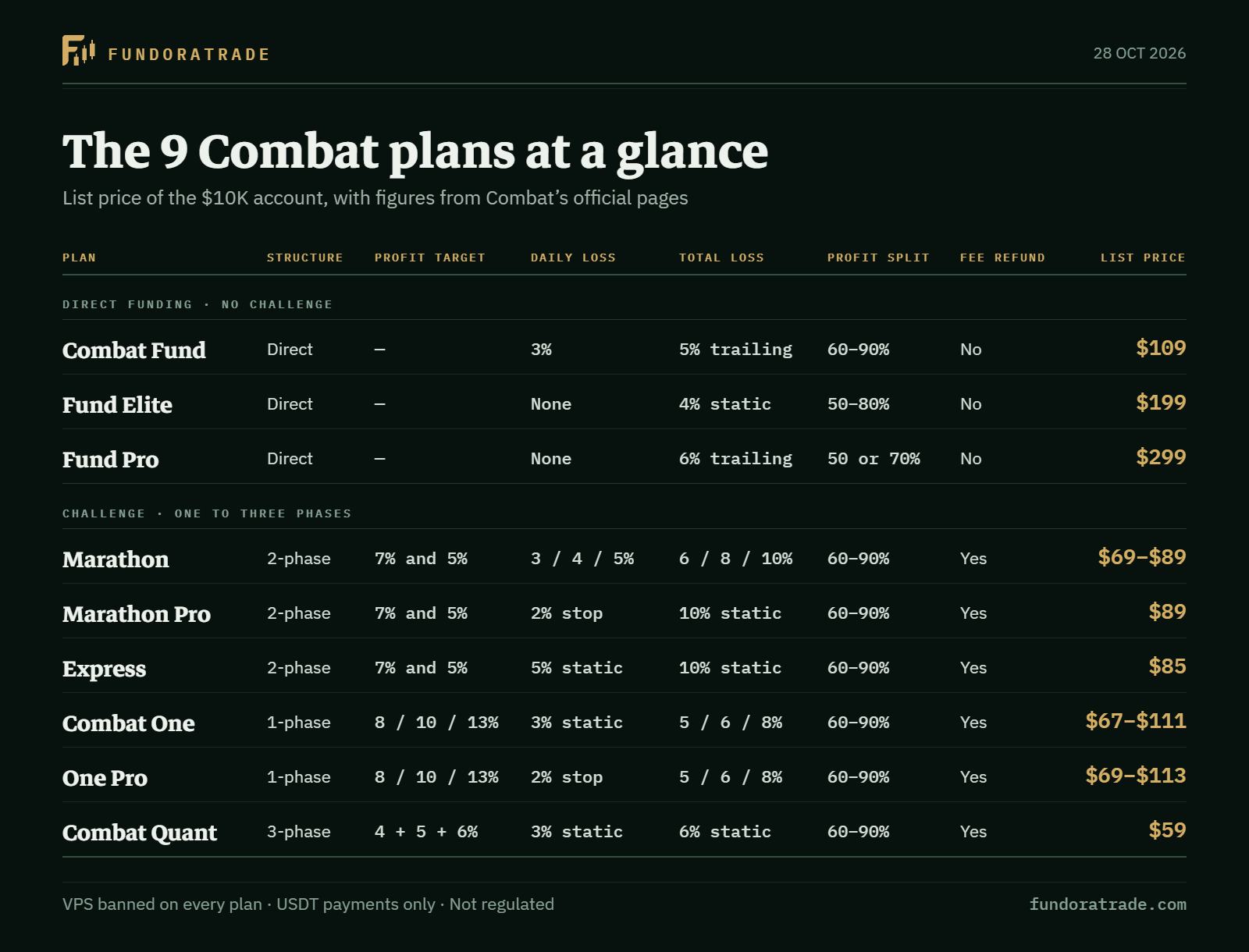Click the $59 Combat Quant price
The width and height of the screenshot is (1249, 952).
[x=1167, y=830]
